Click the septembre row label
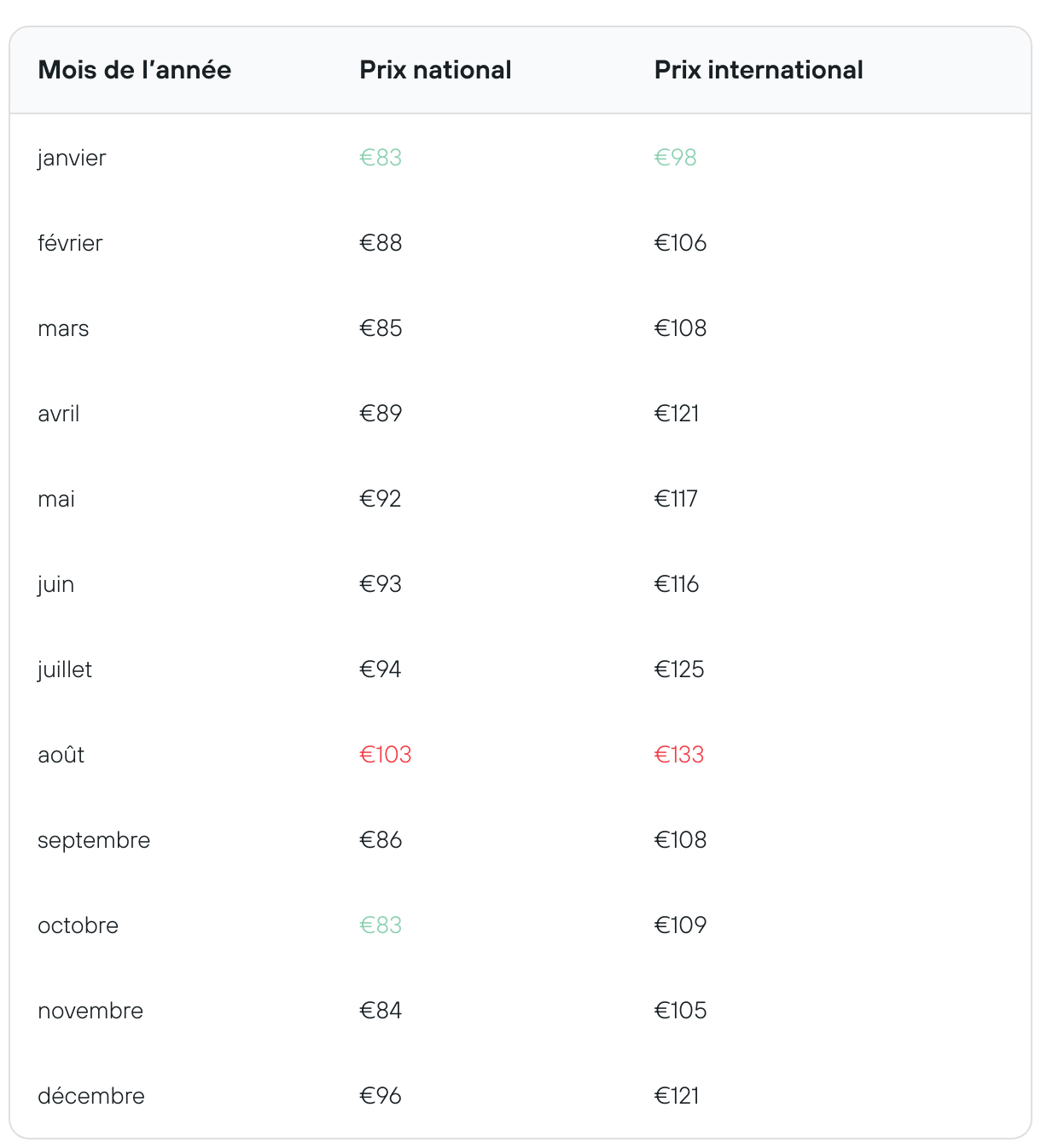Screen dimensions: 1041x1148 [x=94, y=841]
